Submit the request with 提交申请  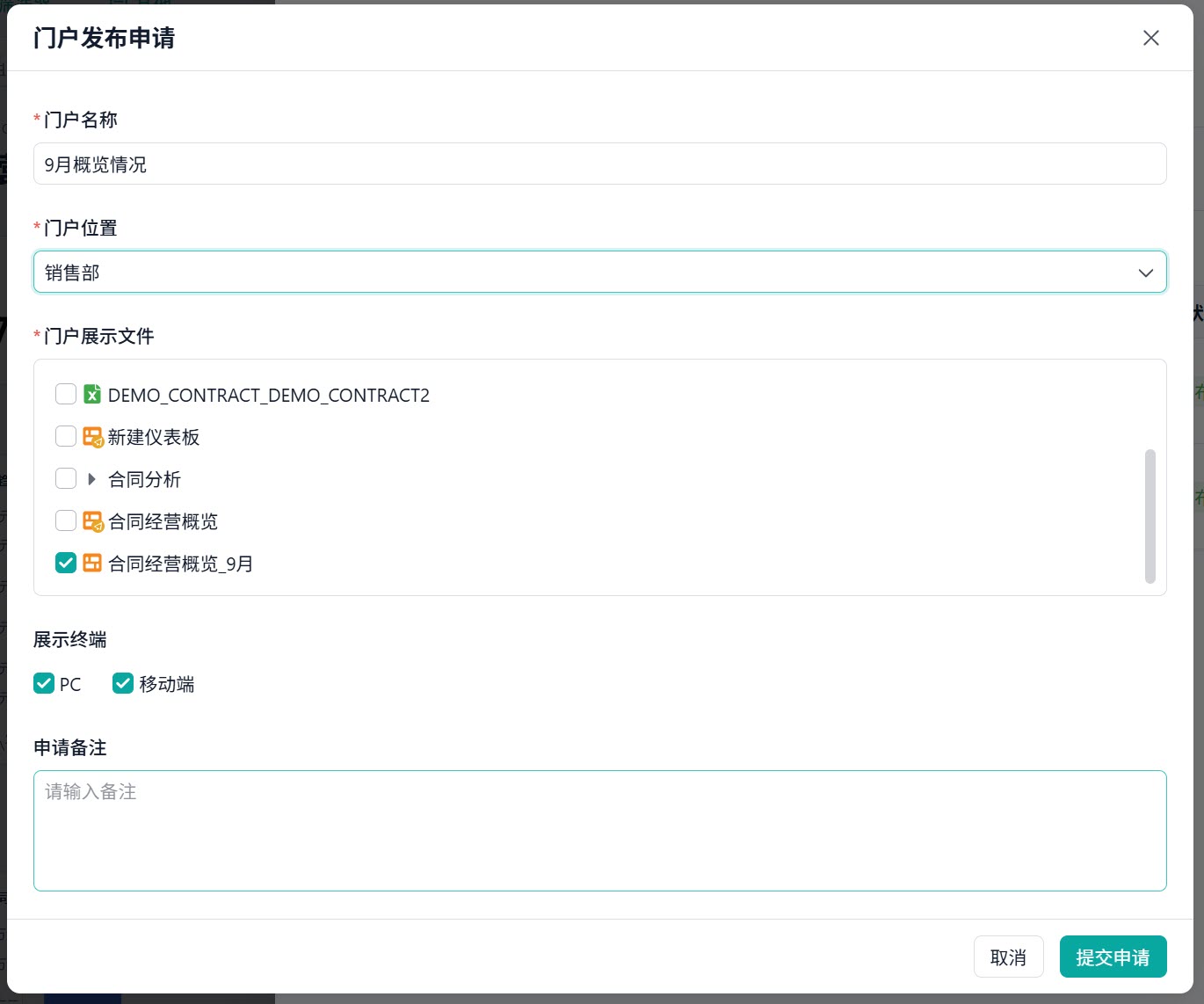[1113, 957]
